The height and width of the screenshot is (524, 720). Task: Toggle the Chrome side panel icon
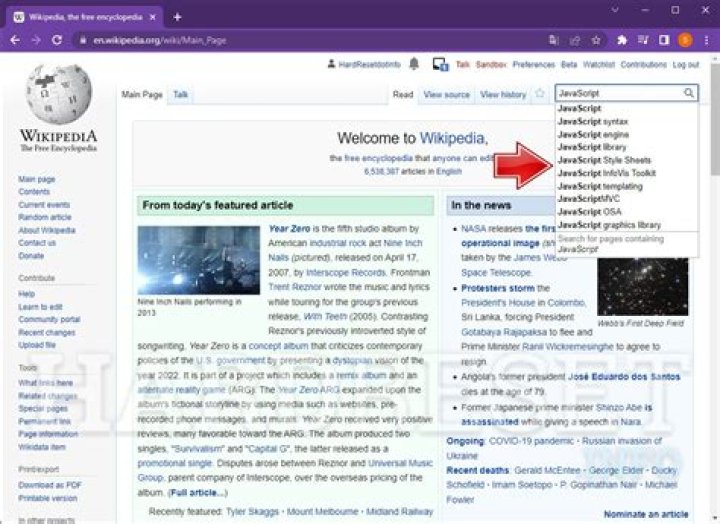pyautogui.click(x=664, y=40)
